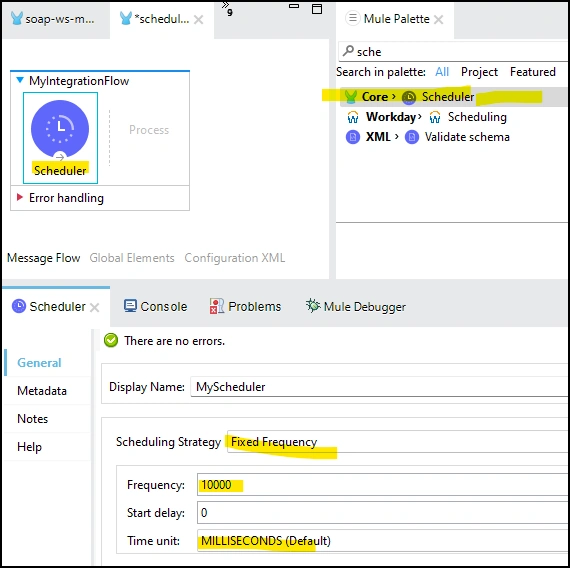Open the Mule Debugger tab
The height and width of the screenshot is (568, 570).
(x=356, y=307)
